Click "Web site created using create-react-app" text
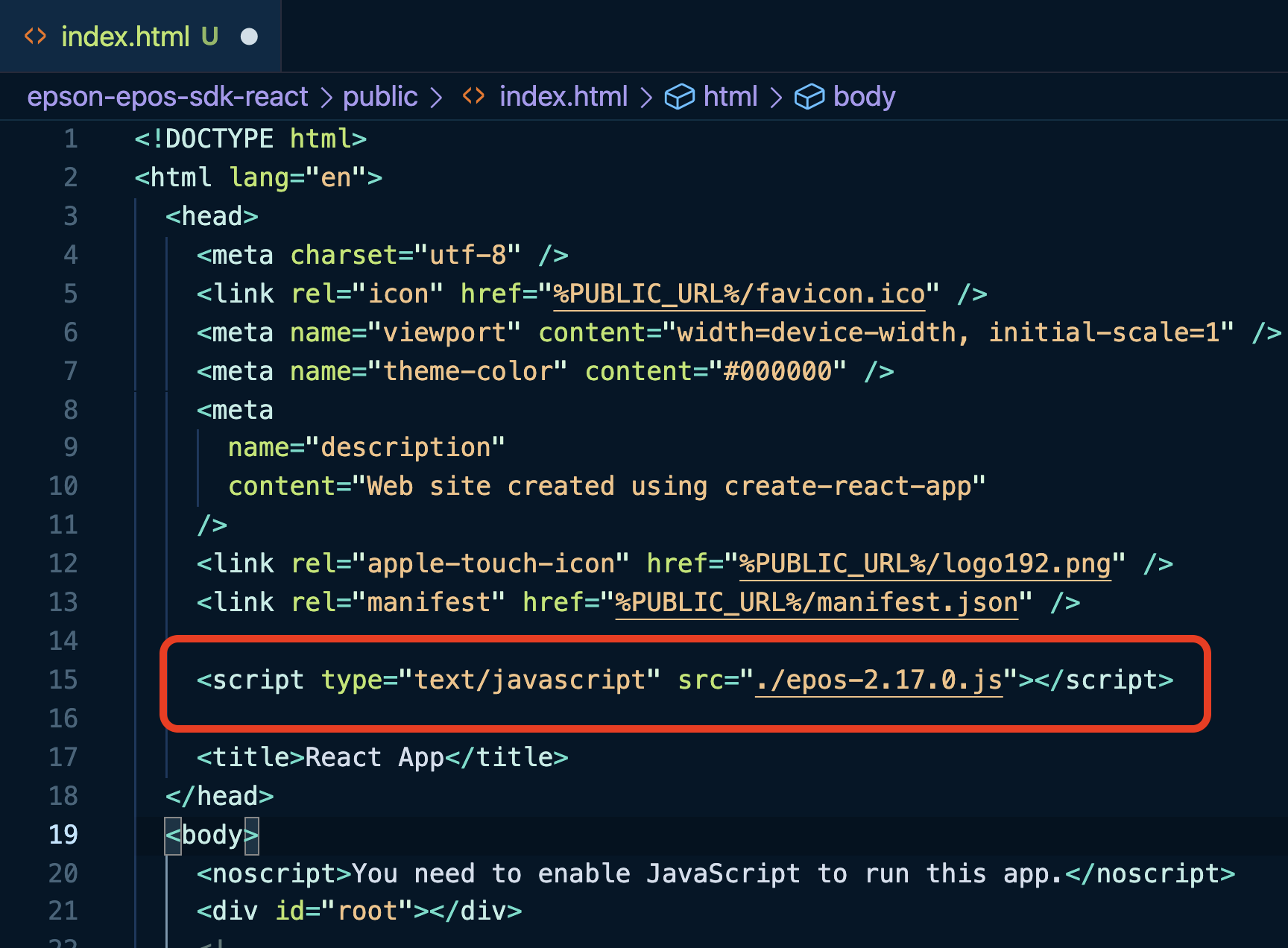Image resolution: width=1288 pixels, height=948 pixels. coord(669,486)
